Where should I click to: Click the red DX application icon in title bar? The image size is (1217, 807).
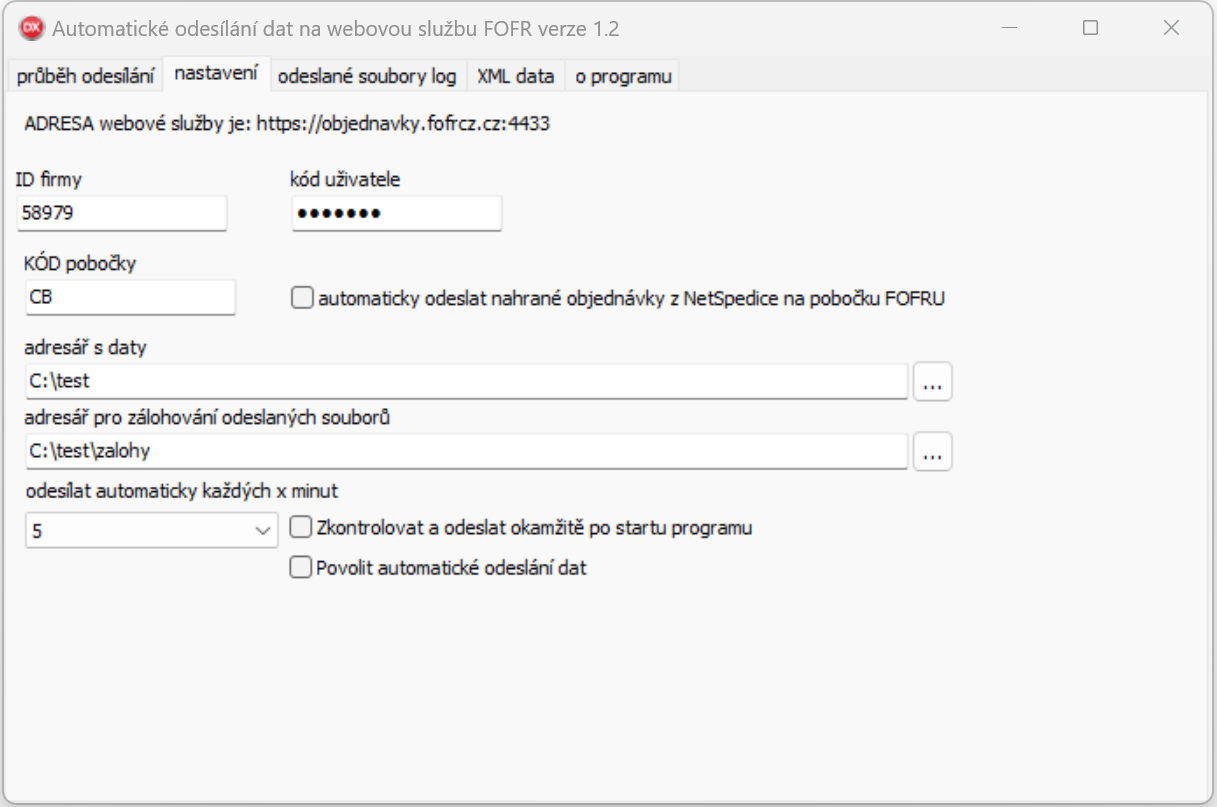coord(32,29)
